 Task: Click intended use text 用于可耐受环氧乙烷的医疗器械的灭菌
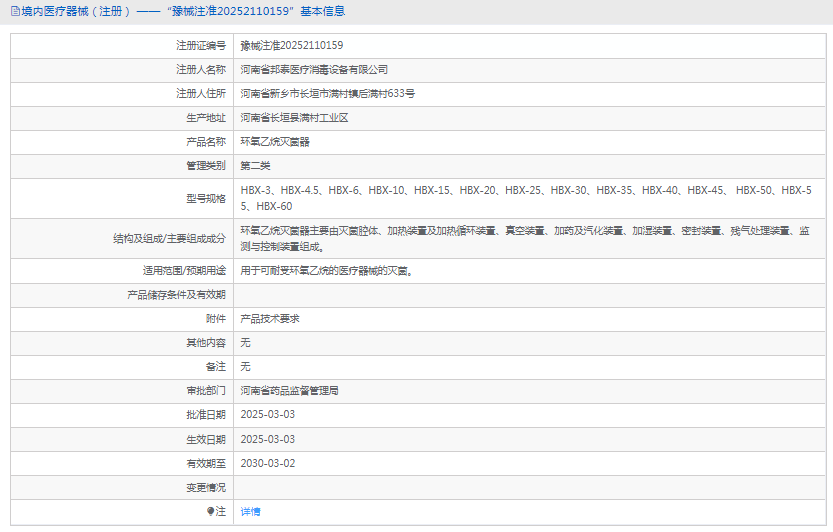click(326, 271)
